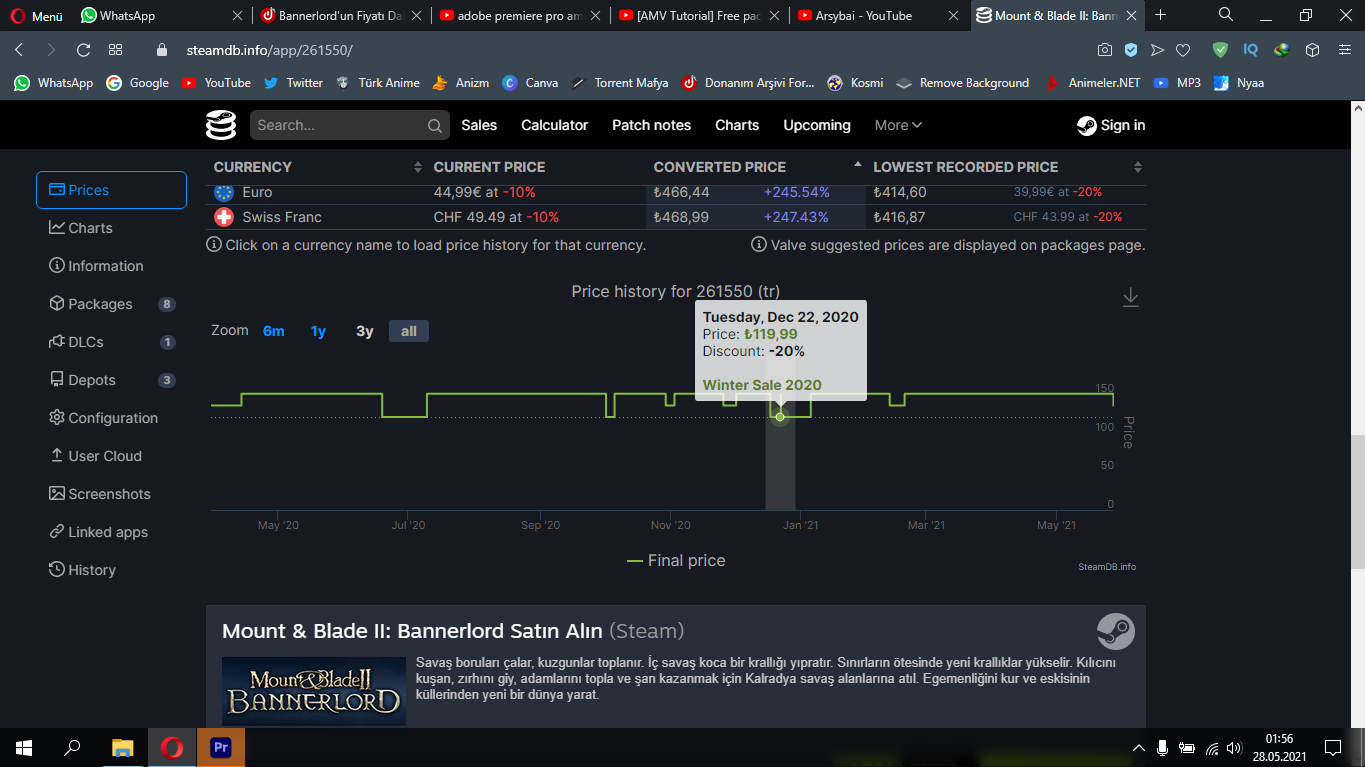This screenshot has height=767, width=1365.
Task: Sort by Lowest Recorded Price column arrows
Action: tap(1138, 167)
